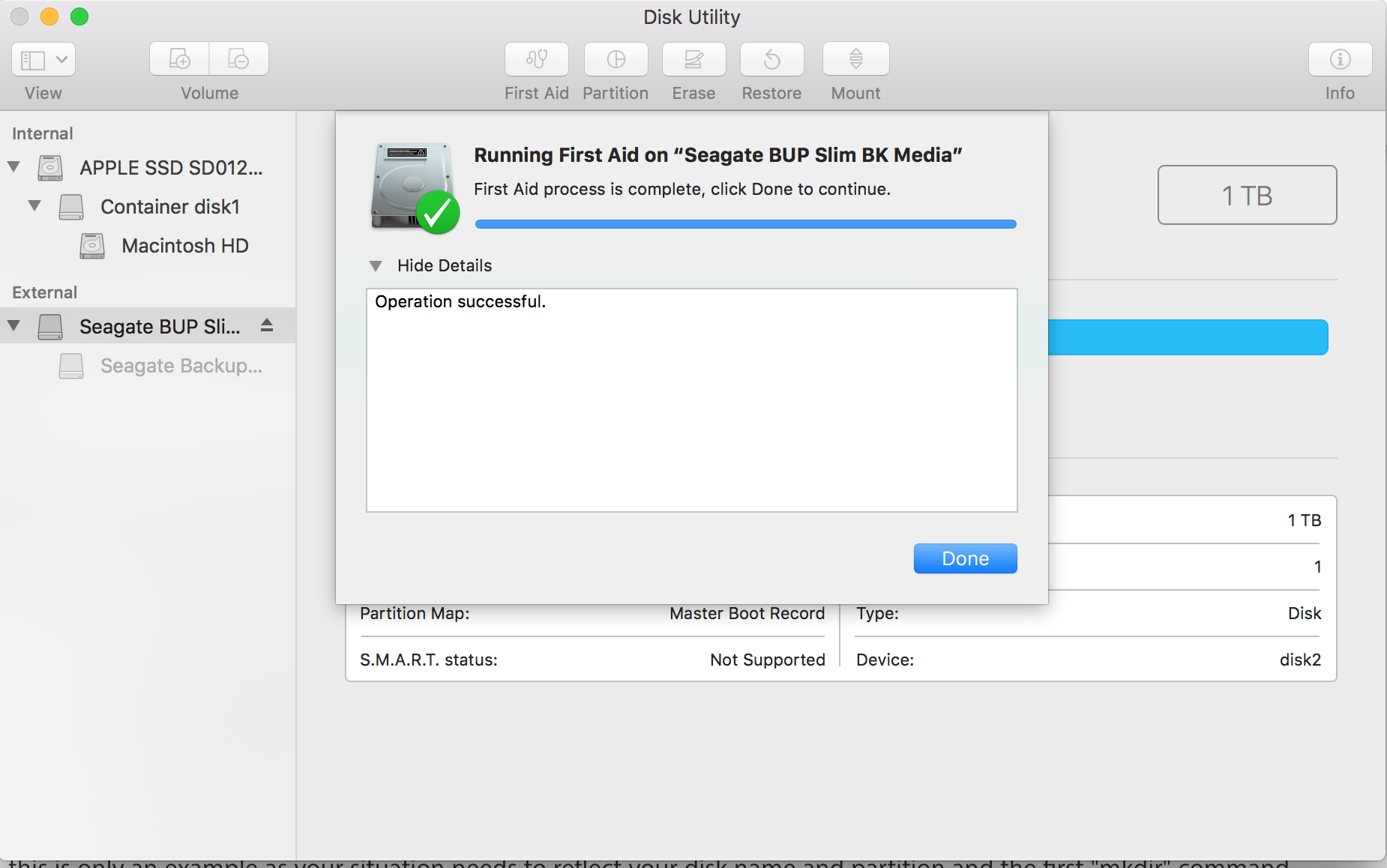
Task: Click the Seagate BUP Slim drive icon
Action: point(50,326)
